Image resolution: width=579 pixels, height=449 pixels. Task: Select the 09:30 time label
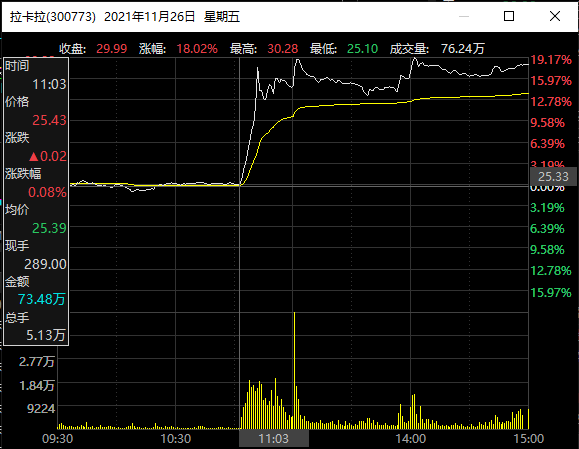(x=58, y=439)
